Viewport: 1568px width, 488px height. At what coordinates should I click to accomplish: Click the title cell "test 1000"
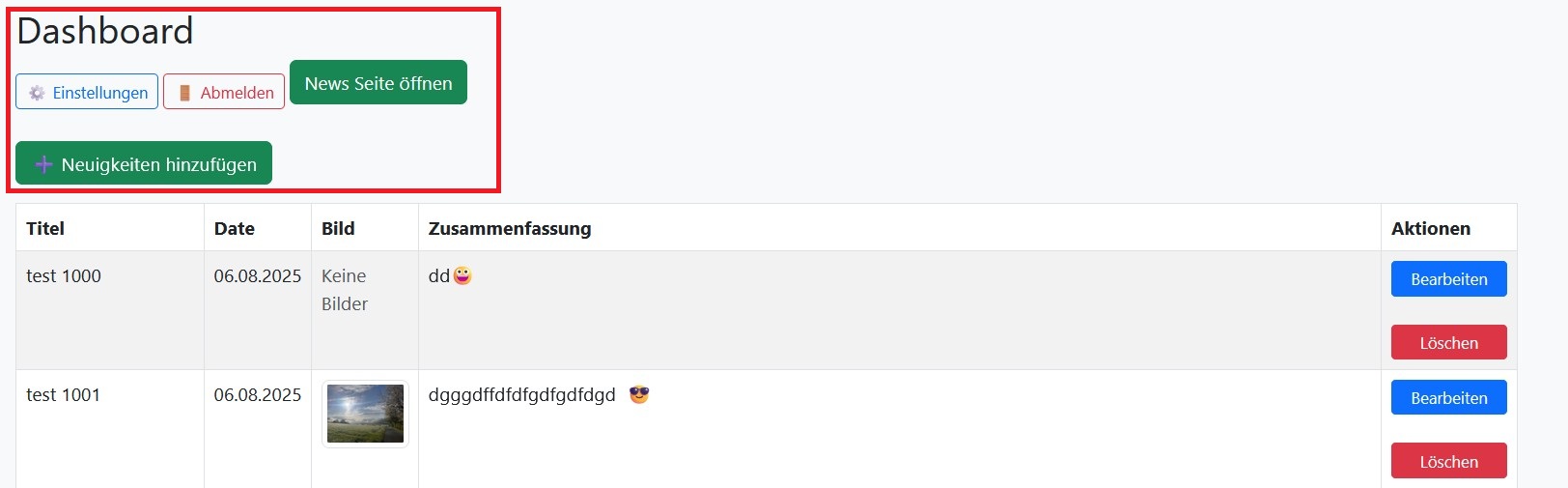click(64, 276)
